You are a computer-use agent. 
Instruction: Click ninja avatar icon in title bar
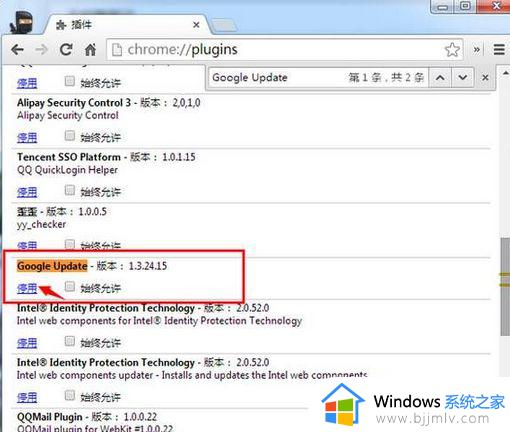[22, 22]
